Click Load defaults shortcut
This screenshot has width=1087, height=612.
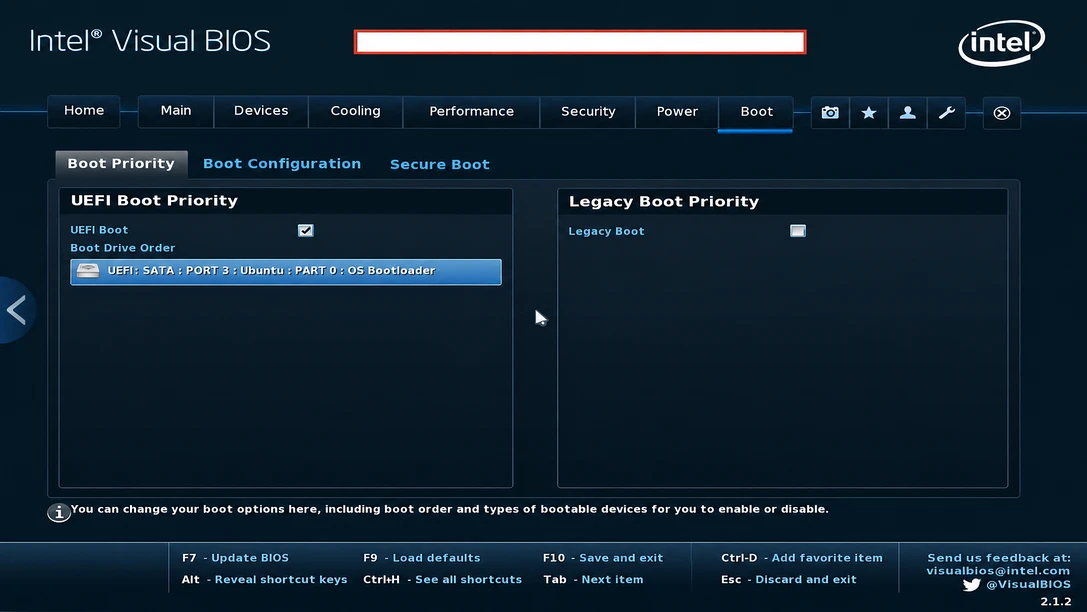pyautogui.click(x=421, y=557)
